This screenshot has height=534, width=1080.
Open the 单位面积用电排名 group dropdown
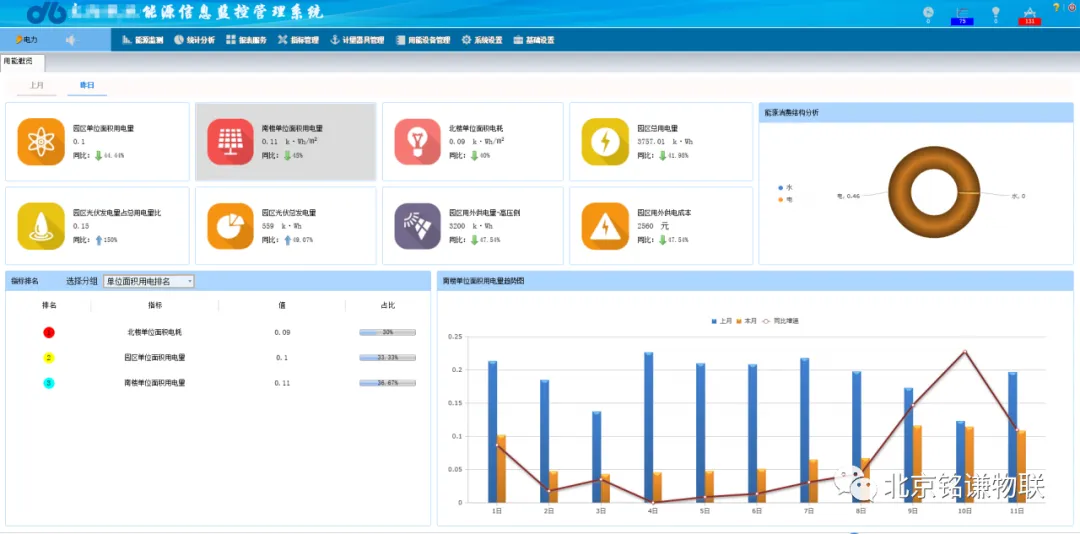[x=149, y=281]
